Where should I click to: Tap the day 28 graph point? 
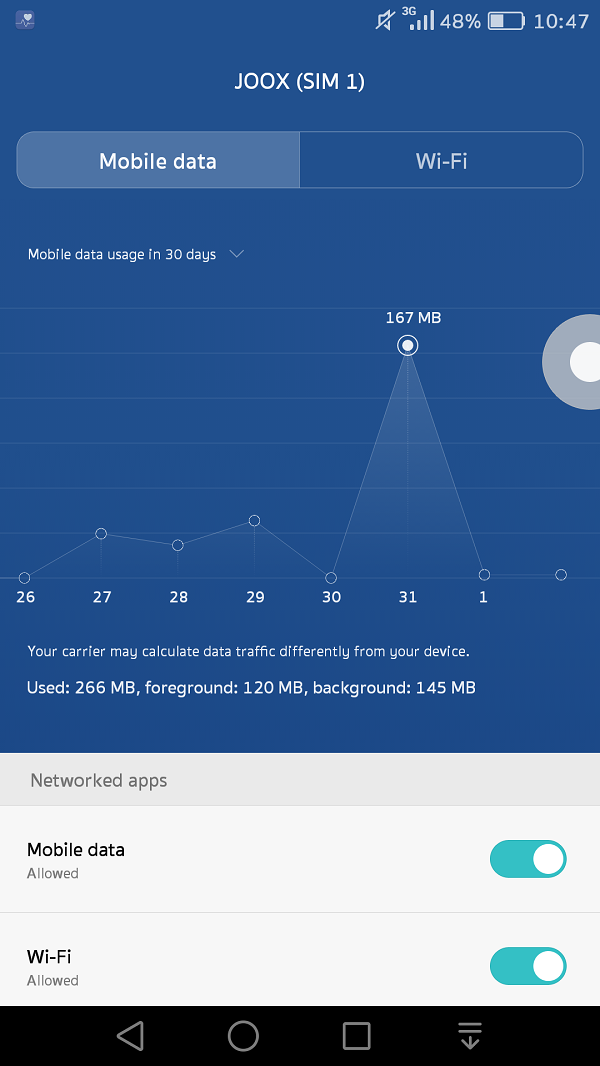click(x=178, y=545)
